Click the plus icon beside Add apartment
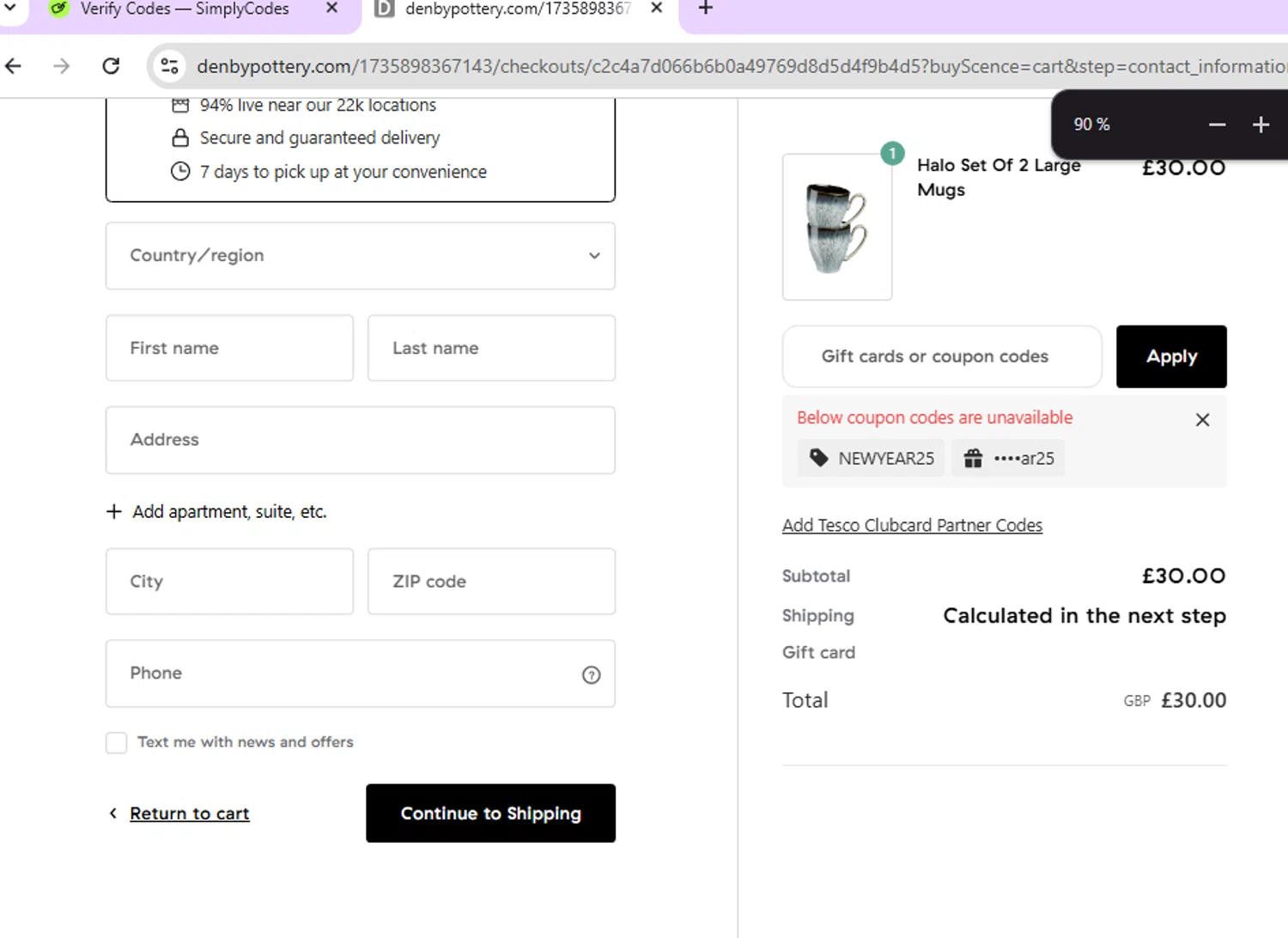 113,512
